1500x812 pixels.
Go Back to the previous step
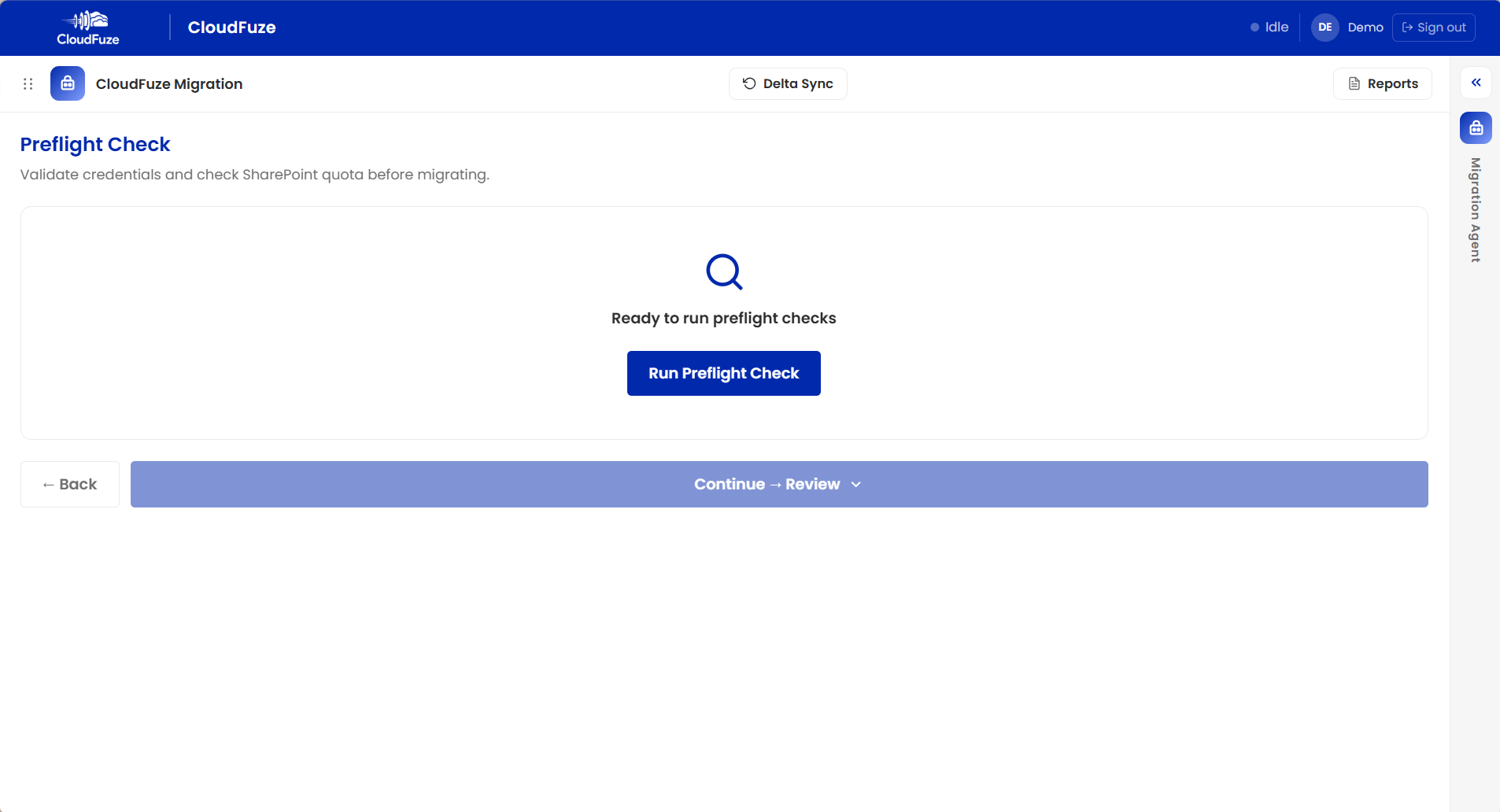coord(70,485)
